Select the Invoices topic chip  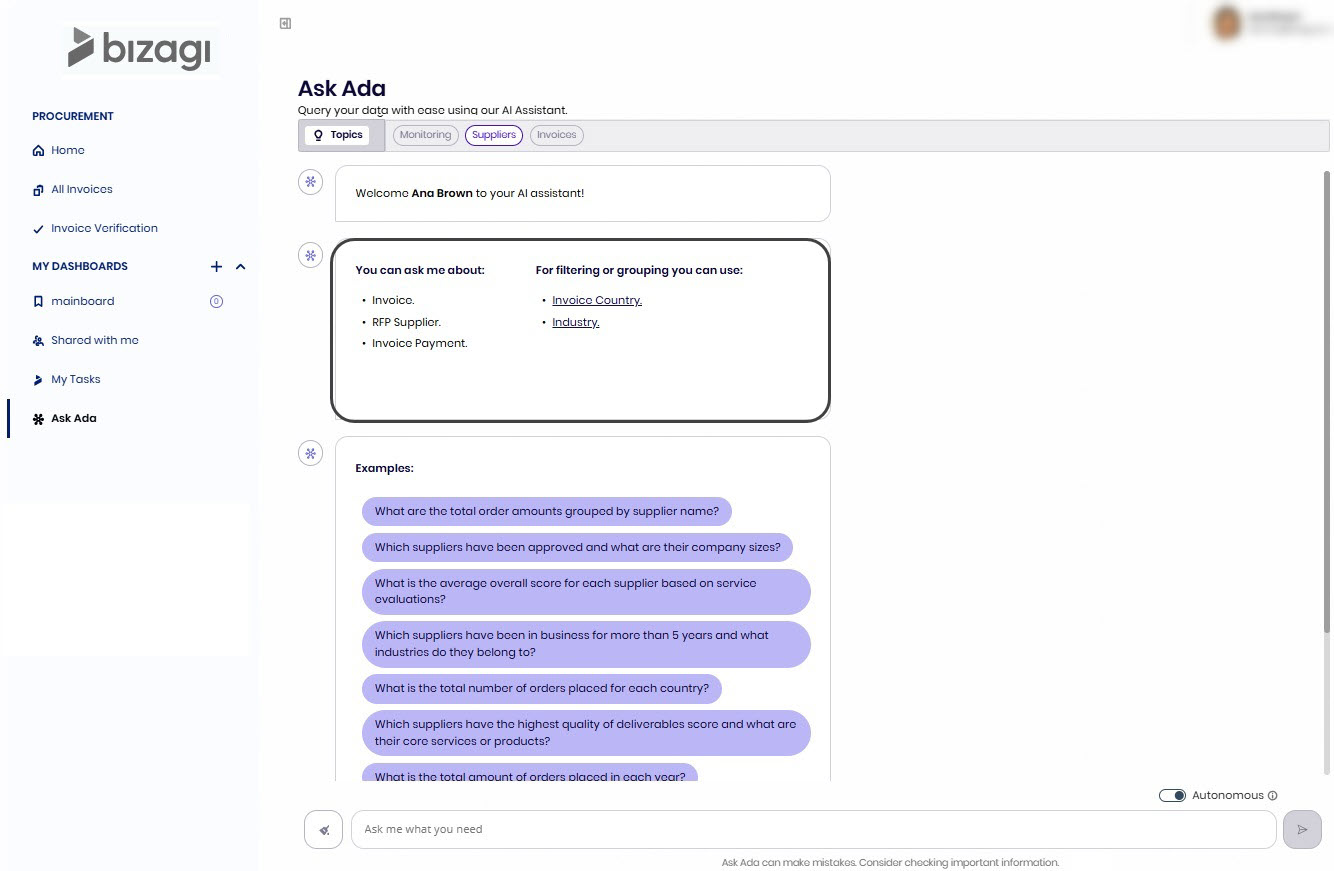[x=556, y=135]
